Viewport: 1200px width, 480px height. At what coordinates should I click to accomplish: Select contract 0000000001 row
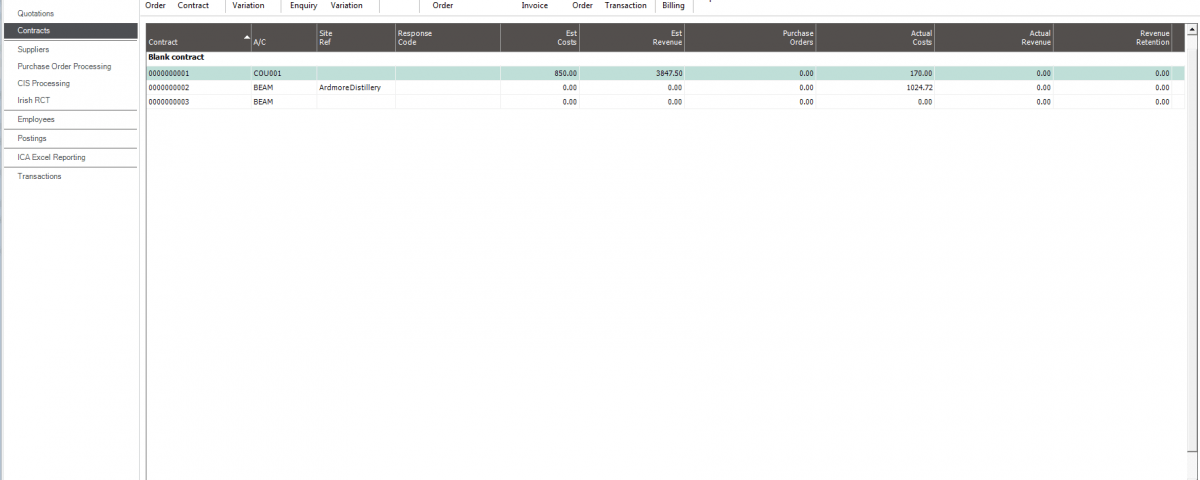click(665, 73)
